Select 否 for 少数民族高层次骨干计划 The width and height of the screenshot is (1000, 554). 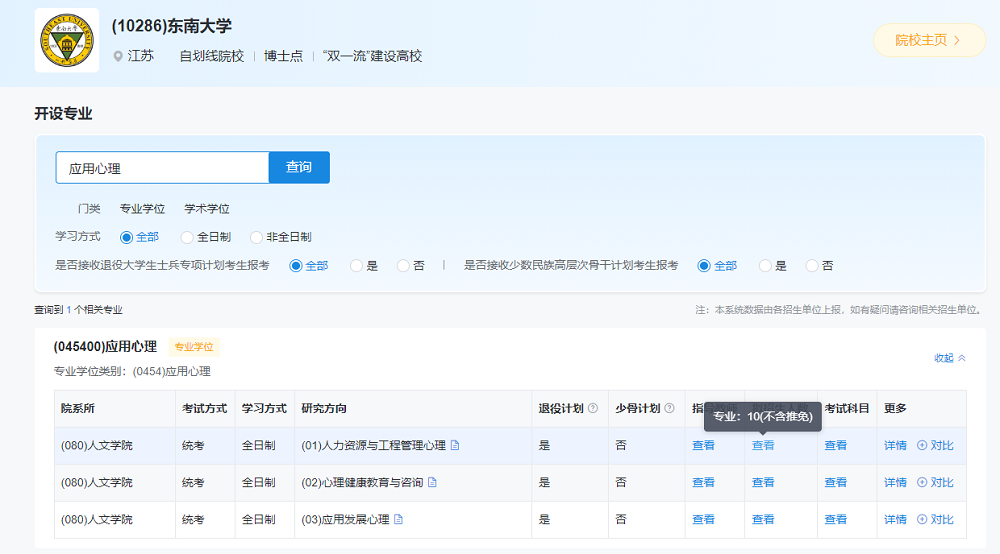812,266
